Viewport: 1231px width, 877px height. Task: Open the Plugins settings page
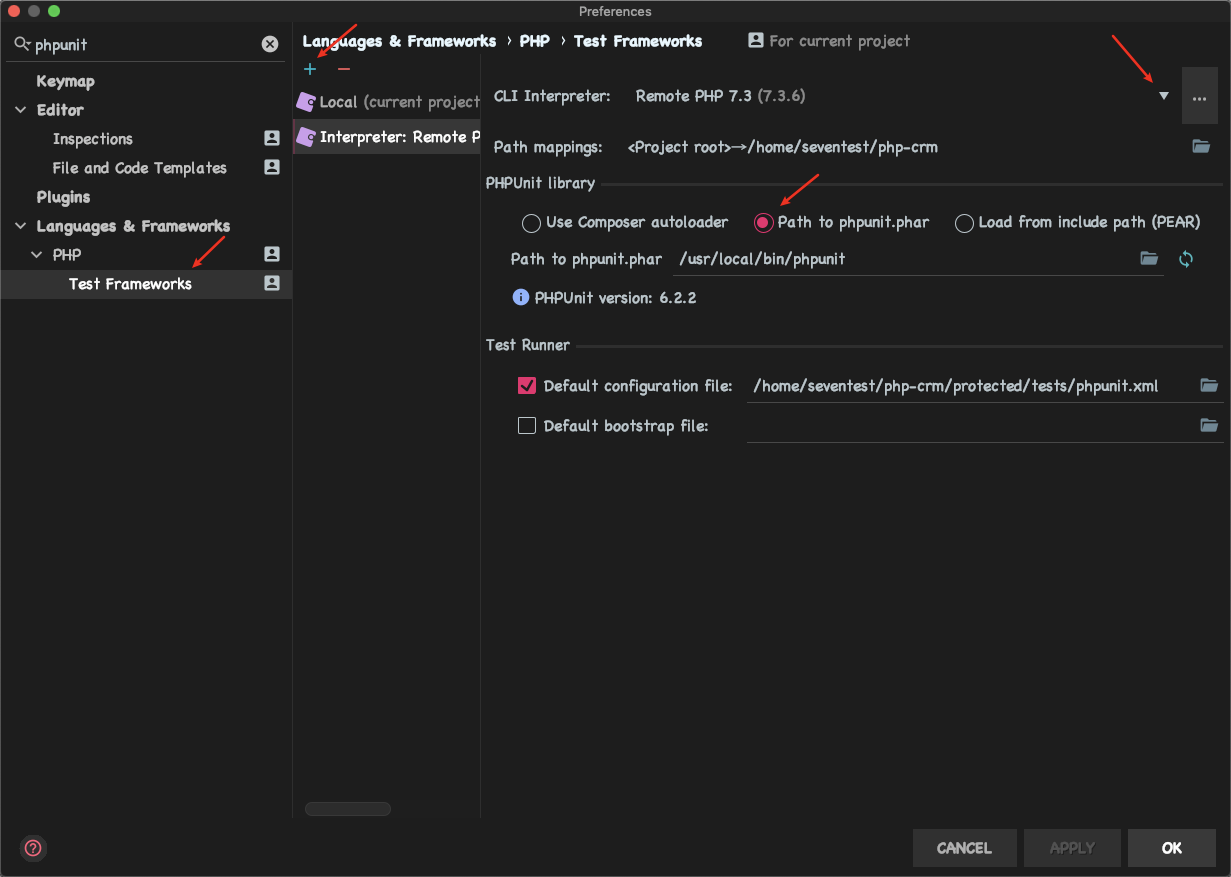pos(63,197)
